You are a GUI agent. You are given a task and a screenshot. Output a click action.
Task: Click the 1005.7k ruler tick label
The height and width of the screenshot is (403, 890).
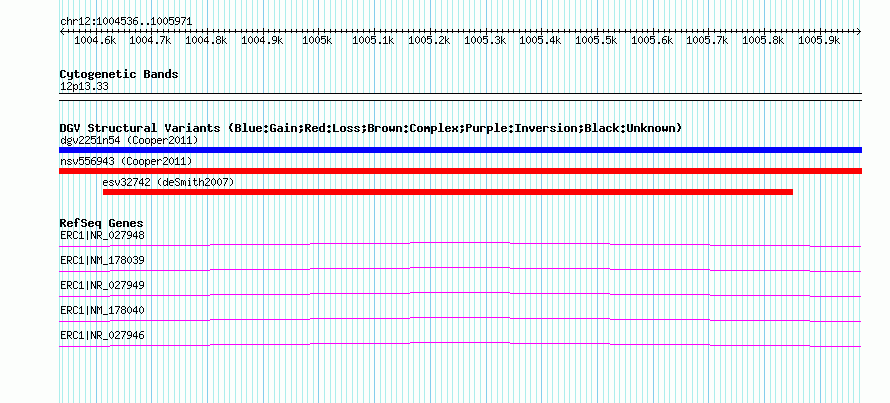(707, 40)
